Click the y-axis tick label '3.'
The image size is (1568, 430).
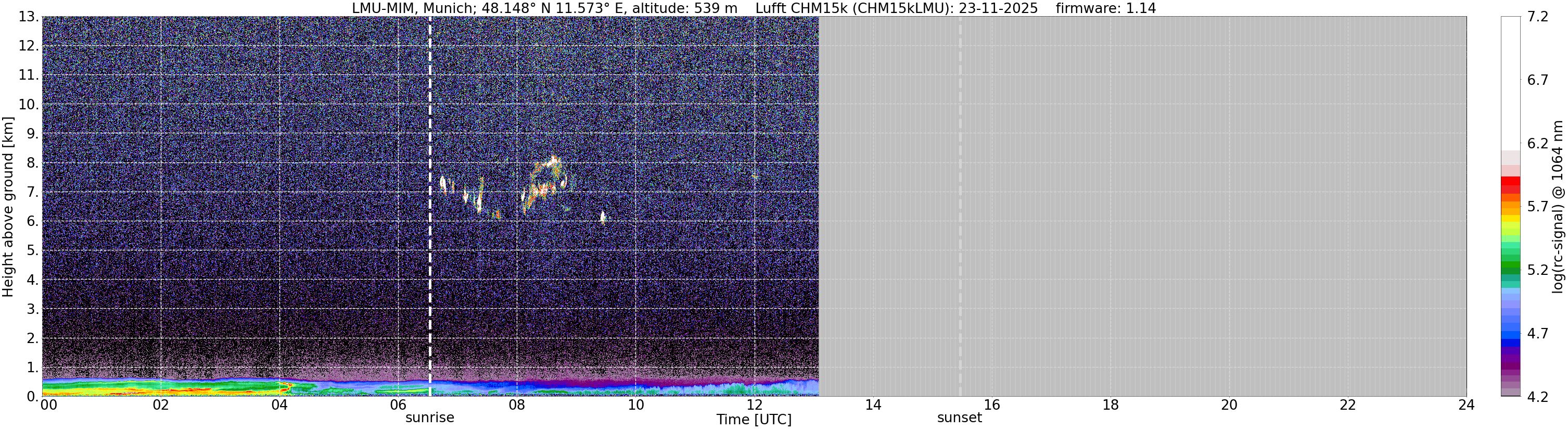click(33, 309)
